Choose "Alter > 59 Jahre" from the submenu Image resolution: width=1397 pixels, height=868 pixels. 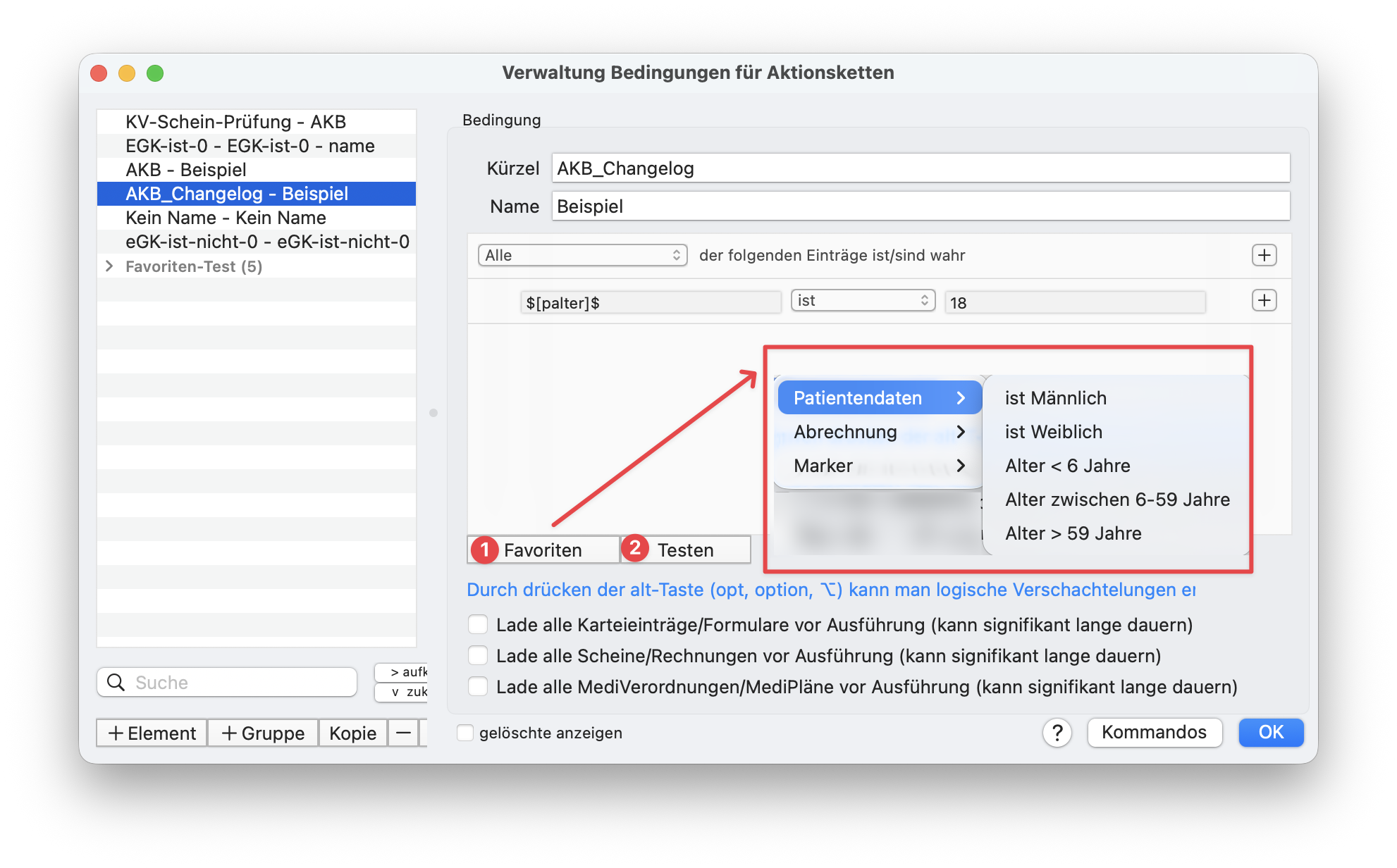1072,533
